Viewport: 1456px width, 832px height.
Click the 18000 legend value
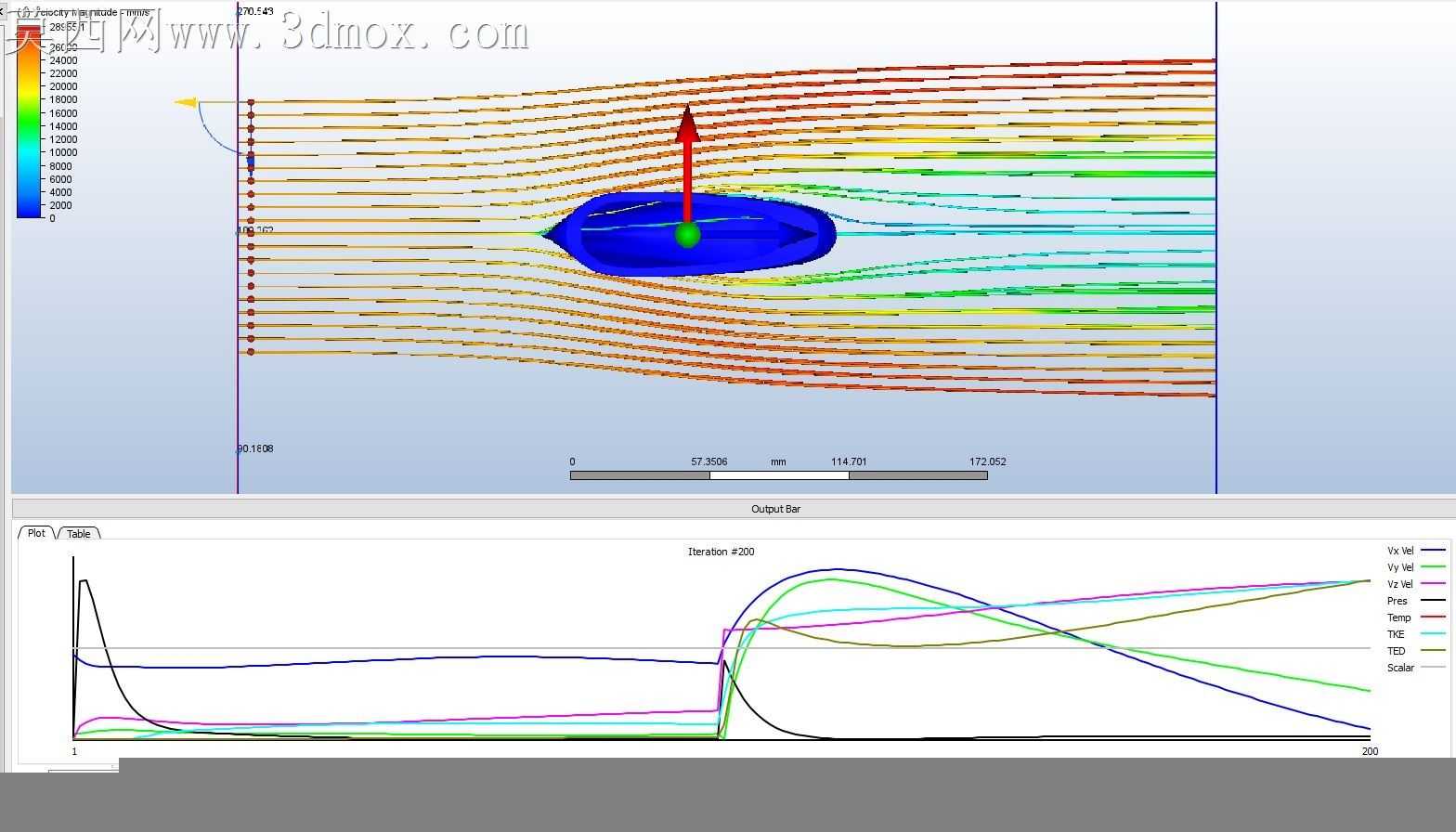(x=63, y=99)
